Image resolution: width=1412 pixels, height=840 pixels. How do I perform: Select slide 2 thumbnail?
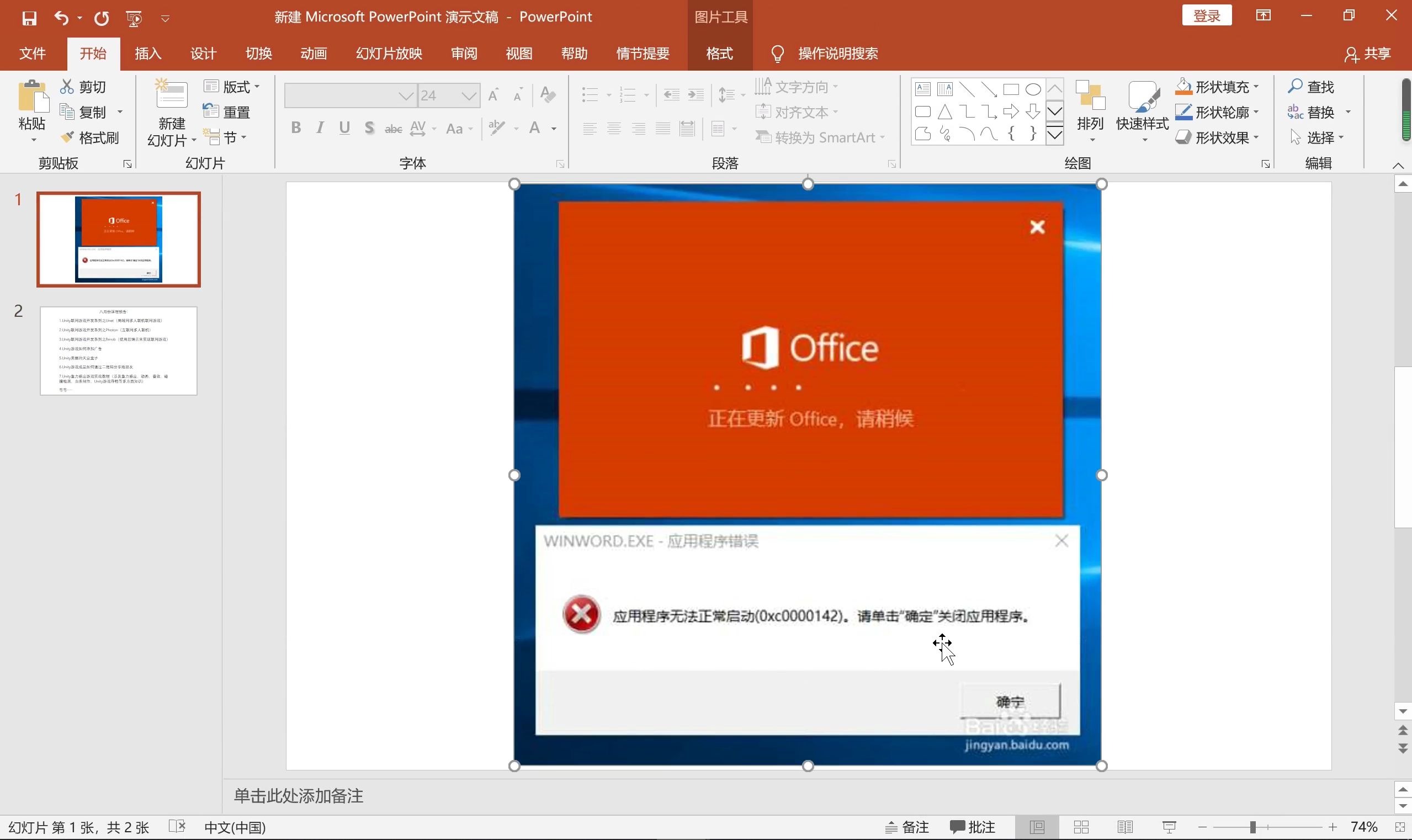[118, 351]
